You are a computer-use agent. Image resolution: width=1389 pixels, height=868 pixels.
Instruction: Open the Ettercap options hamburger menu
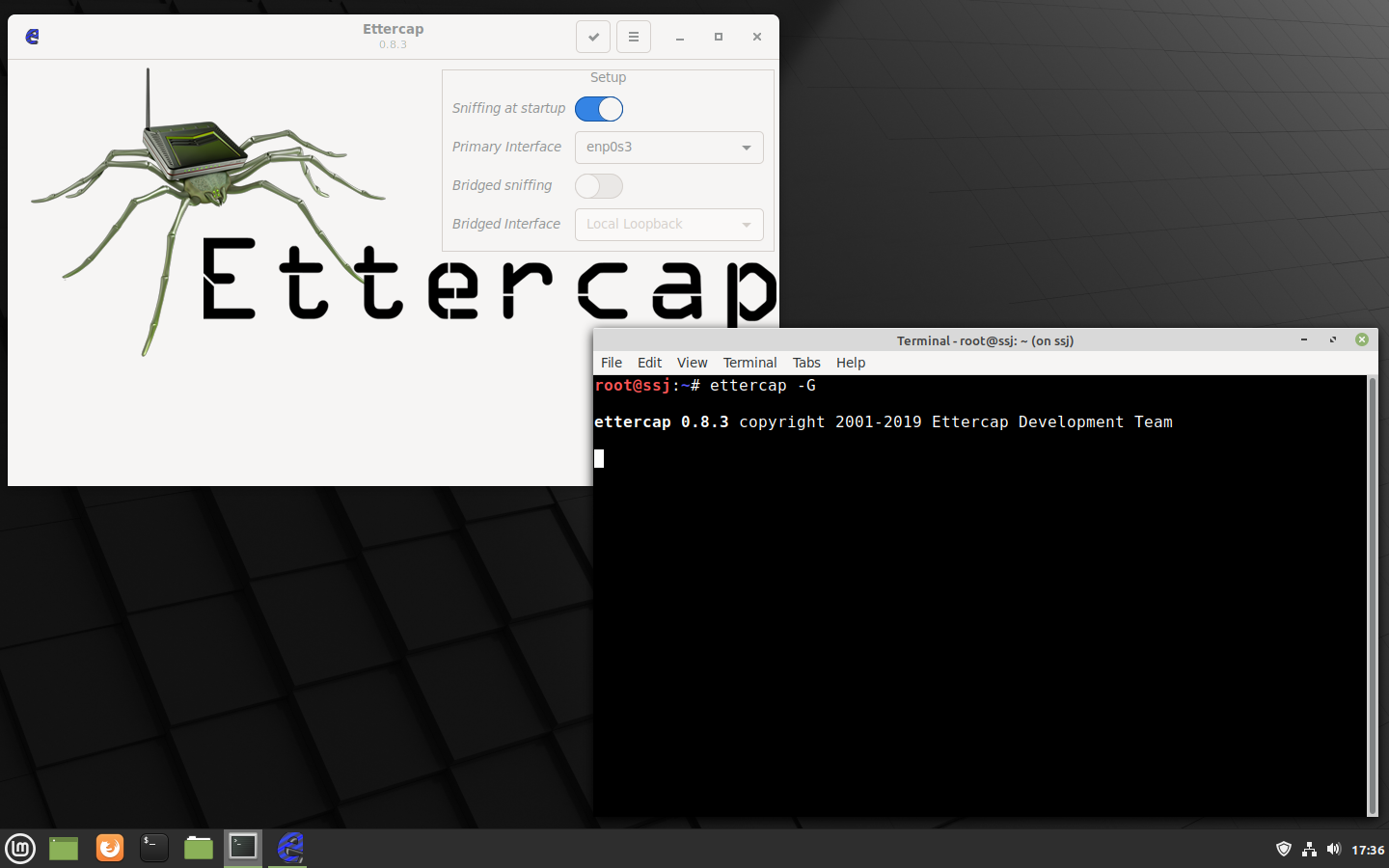pos(633,36)
